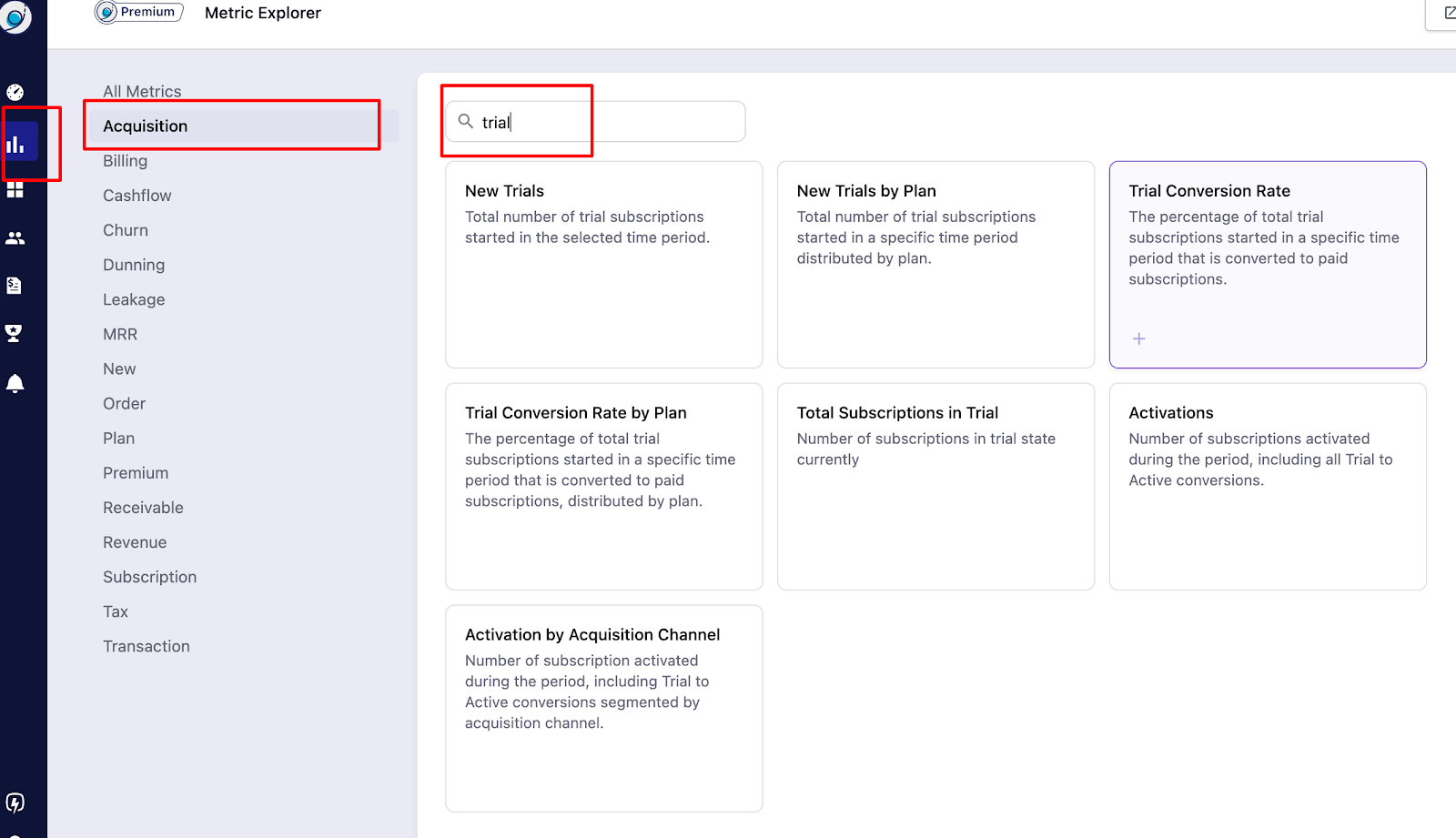This screenshot has width=1456, height=838.
Task: Open Activation by Acquisition Channel card
Action: [603, 708]
